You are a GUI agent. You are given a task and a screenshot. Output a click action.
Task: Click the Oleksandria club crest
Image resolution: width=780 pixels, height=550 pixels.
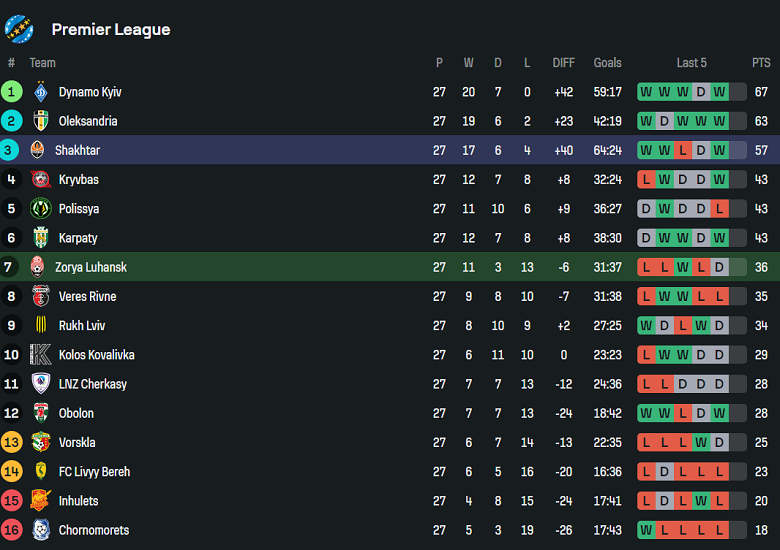(40, 121)
